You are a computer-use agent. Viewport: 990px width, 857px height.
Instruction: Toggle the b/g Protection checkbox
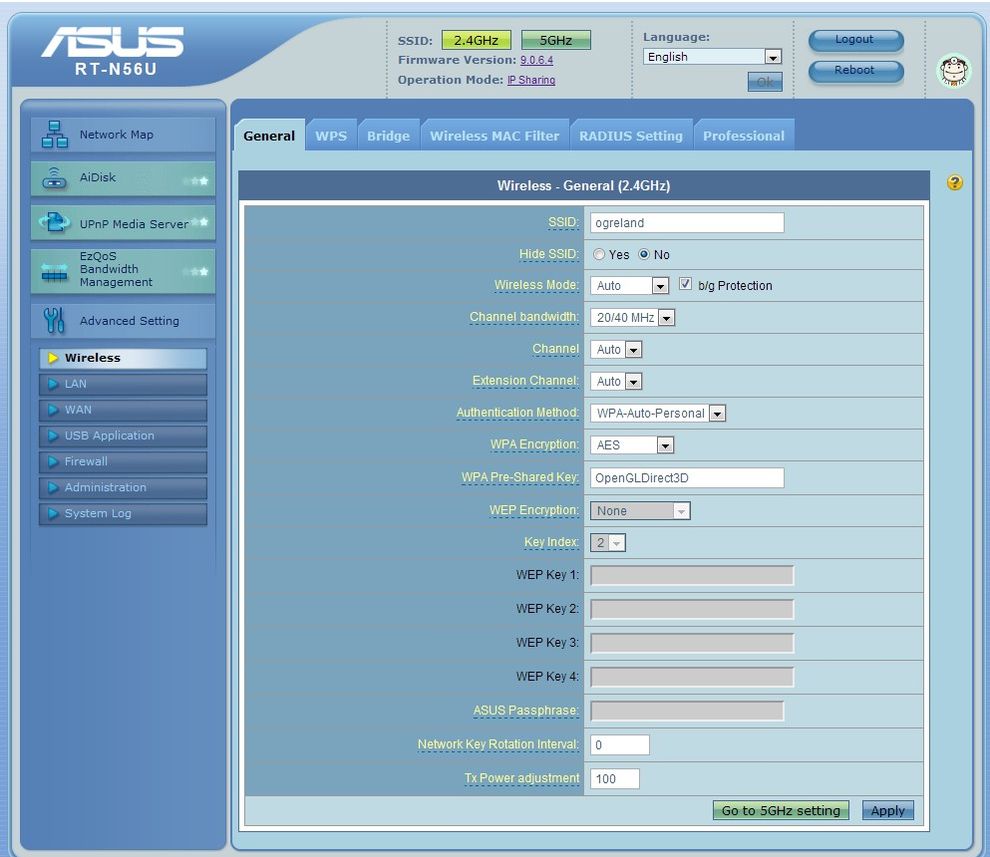tap(685, 285)
